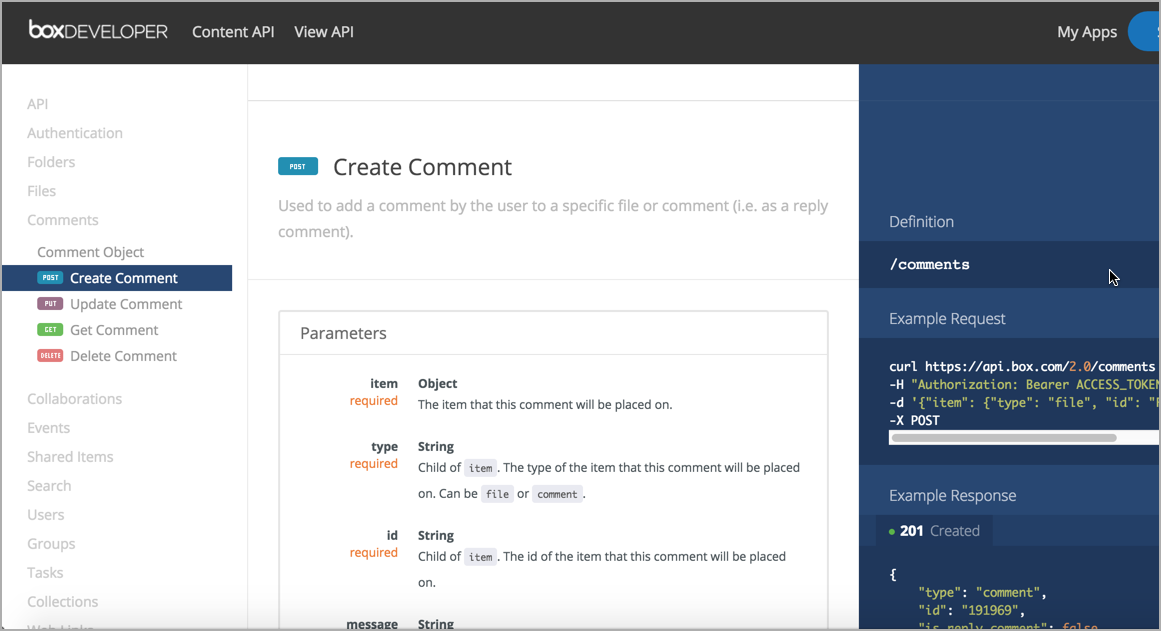The height and width of the screenshot is (631, 1161).
Task: Expand the Folders section in sidebar
Action: click(51, 162)
